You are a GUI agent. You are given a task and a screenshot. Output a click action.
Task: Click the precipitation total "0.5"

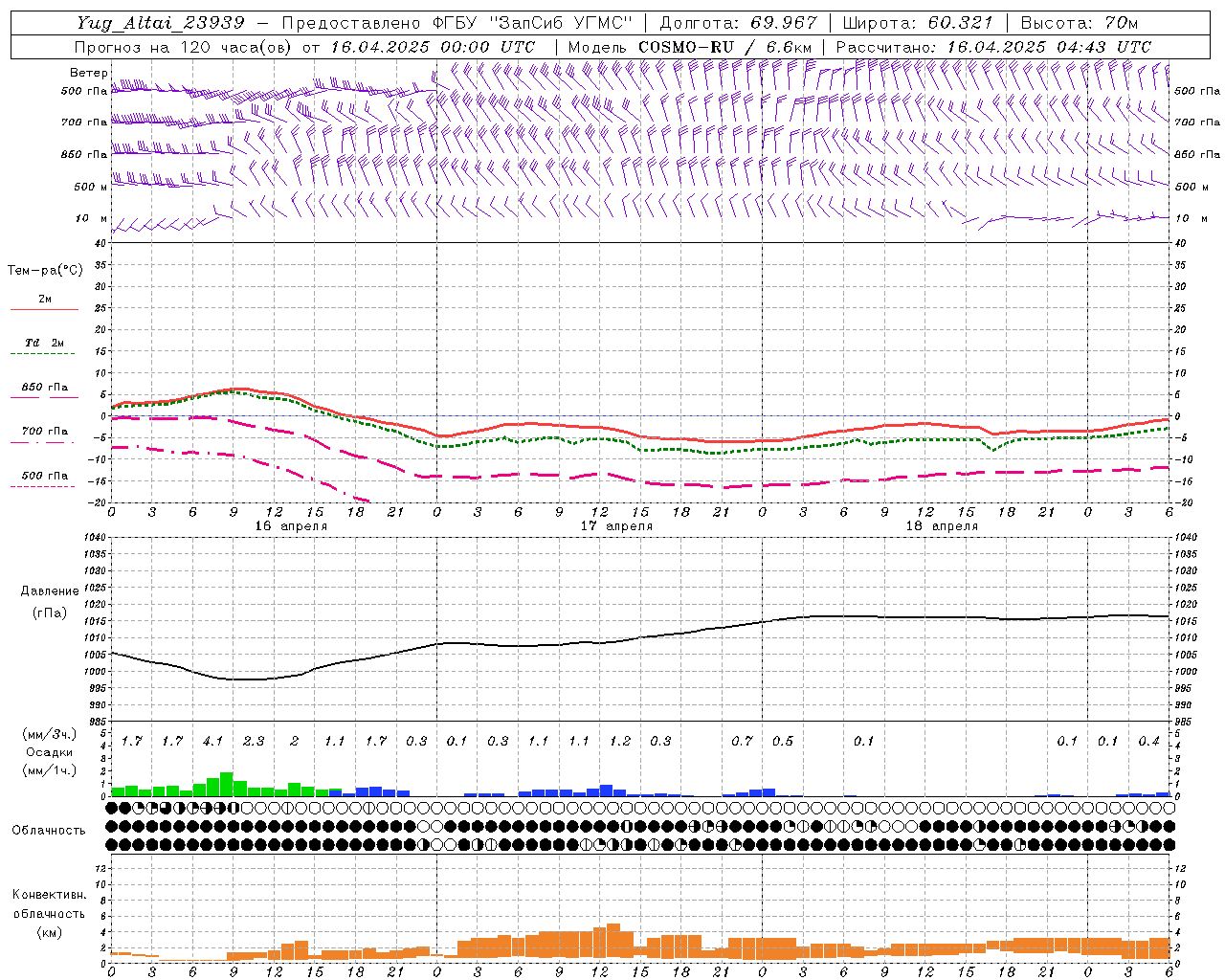tap(783, 742)
